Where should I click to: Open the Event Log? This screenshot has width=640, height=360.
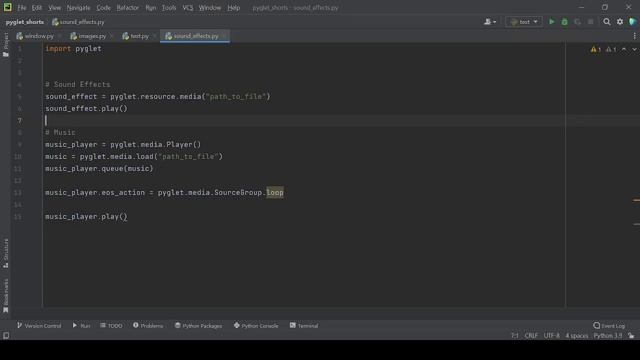[609, 326]
